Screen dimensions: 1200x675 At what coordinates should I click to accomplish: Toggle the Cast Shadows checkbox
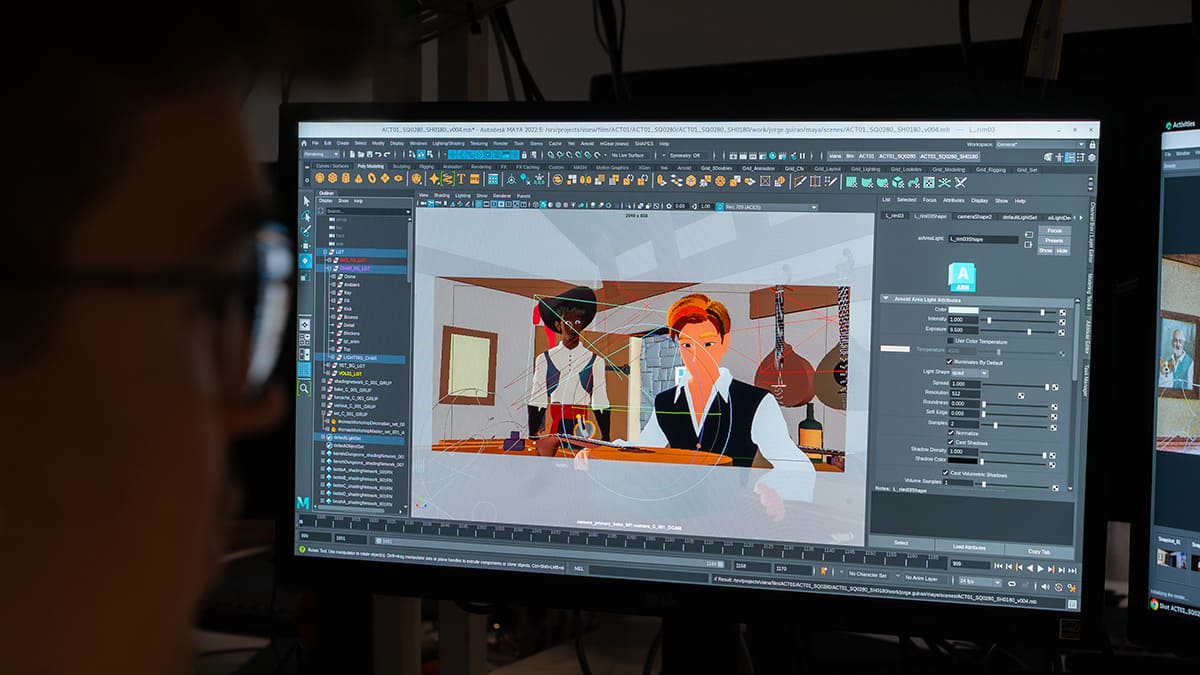click(x=949, y=442)
